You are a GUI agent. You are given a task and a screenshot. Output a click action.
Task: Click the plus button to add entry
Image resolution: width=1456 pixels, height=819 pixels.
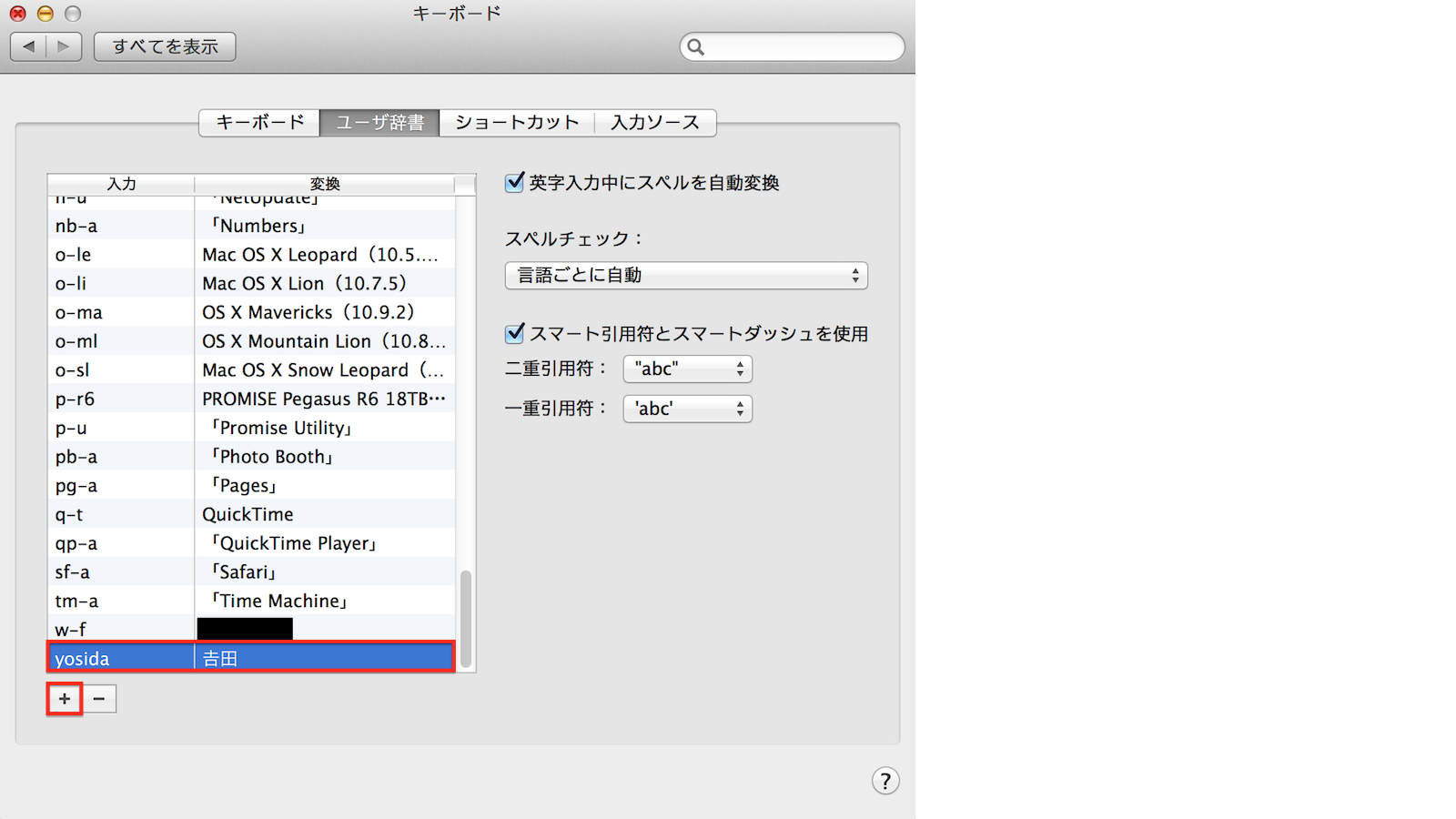[x=65, y=699]
